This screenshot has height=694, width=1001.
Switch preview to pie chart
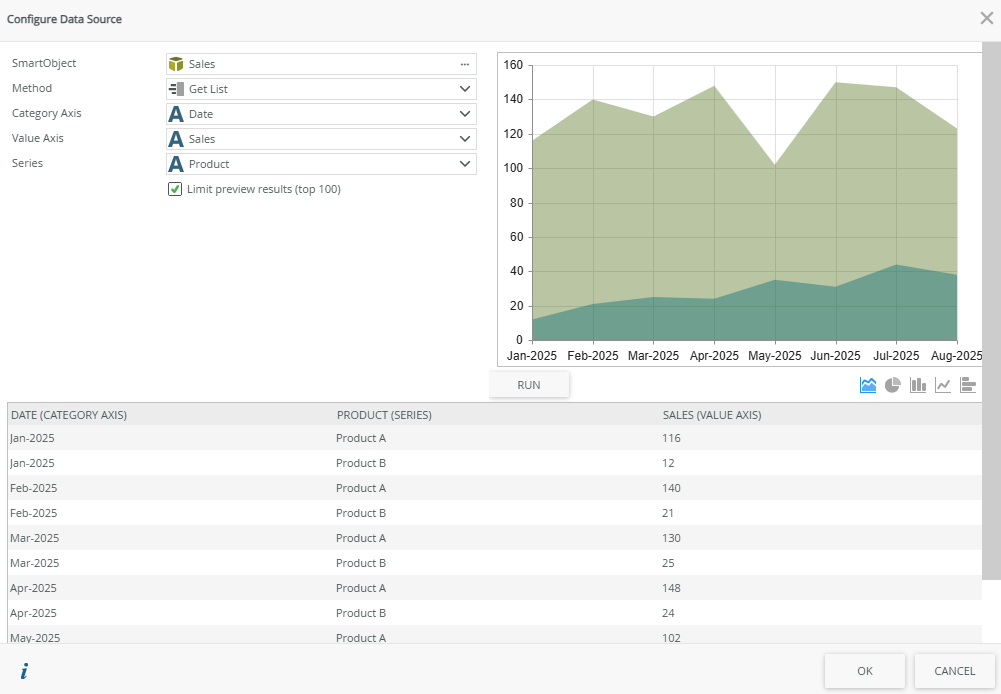893,385
